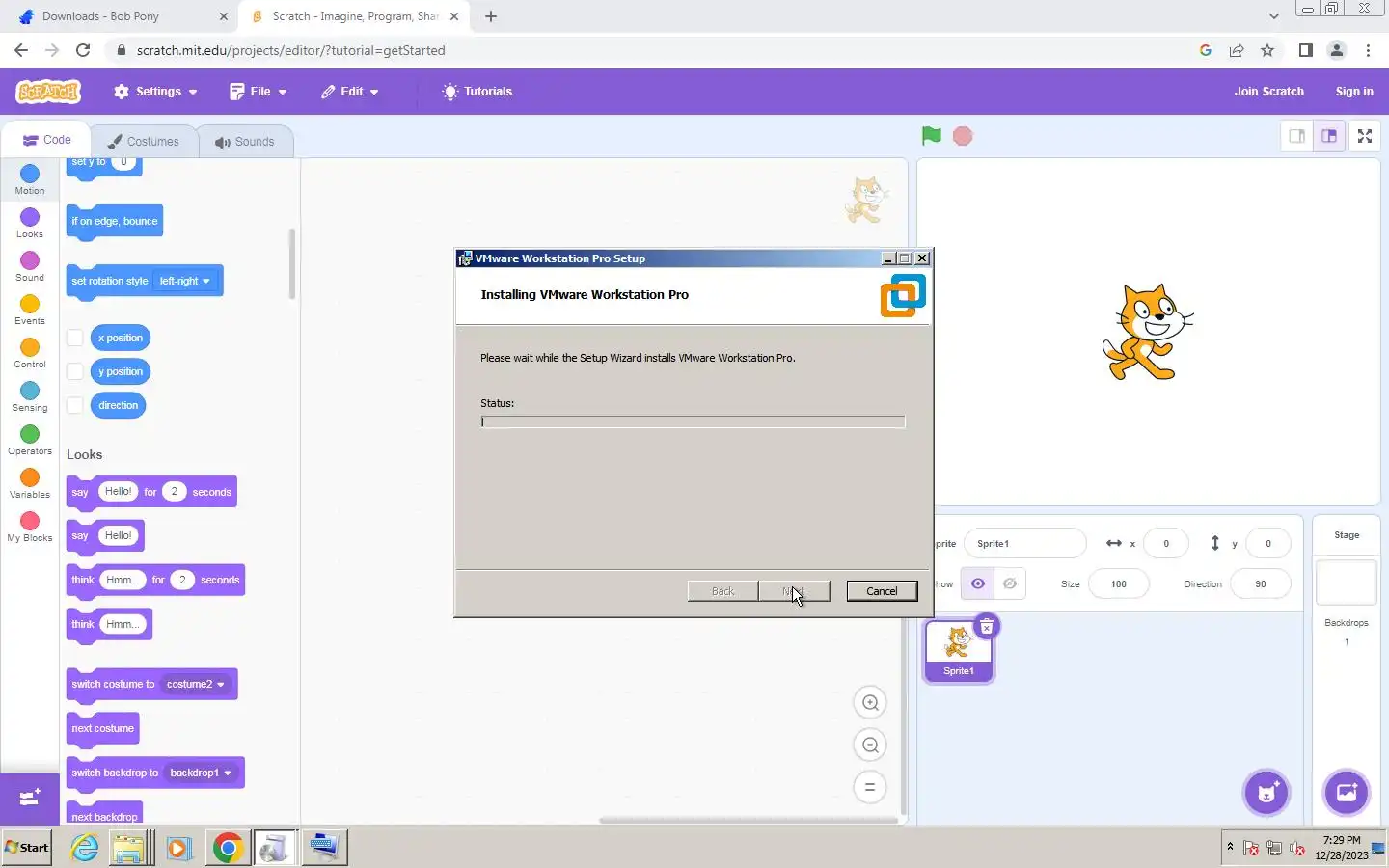Click the Choose a Backdrop button
Screen dimensions: 1389x868
tap(1347, 793)
